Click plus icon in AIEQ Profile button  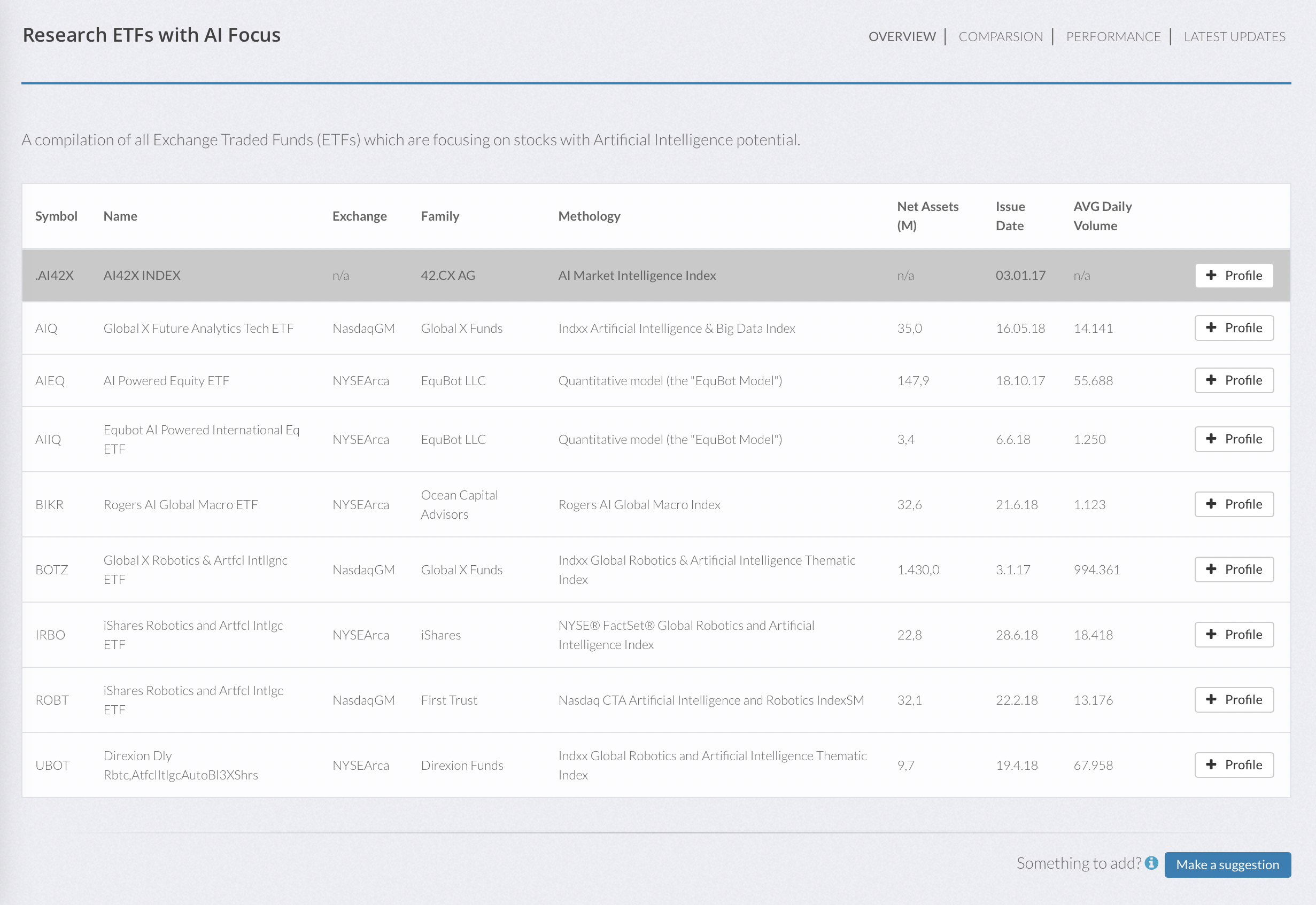(x=1211, y=380)
